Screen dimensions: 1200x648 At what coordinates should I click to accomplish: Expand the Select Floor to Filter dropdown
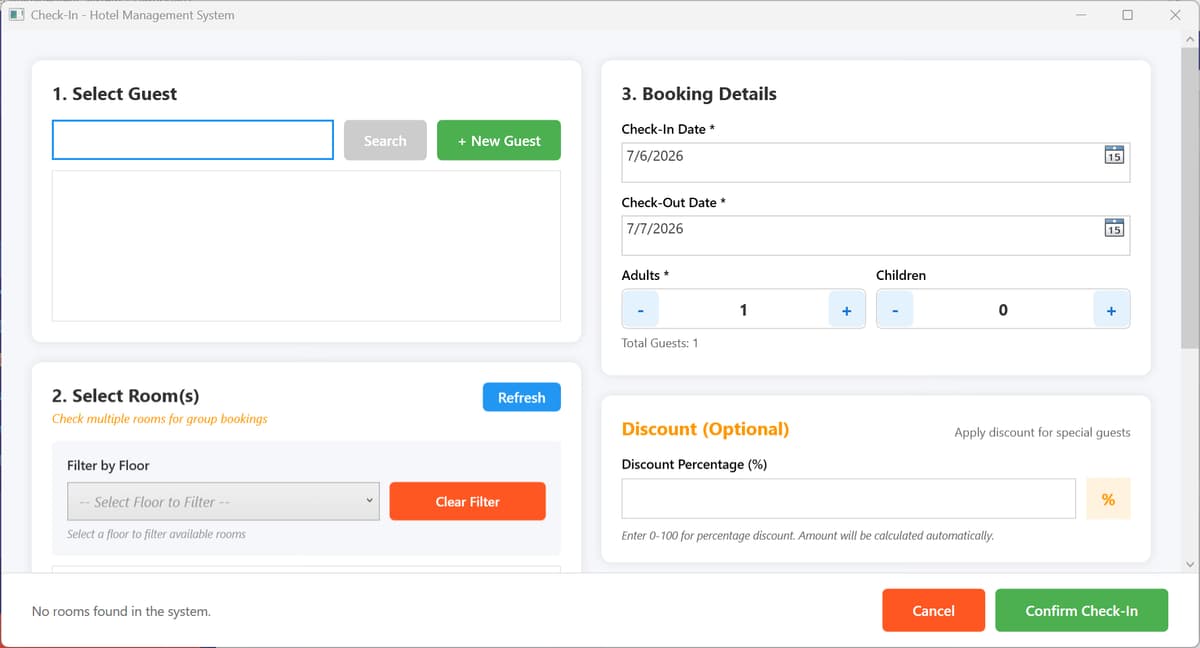click(223, 501)
